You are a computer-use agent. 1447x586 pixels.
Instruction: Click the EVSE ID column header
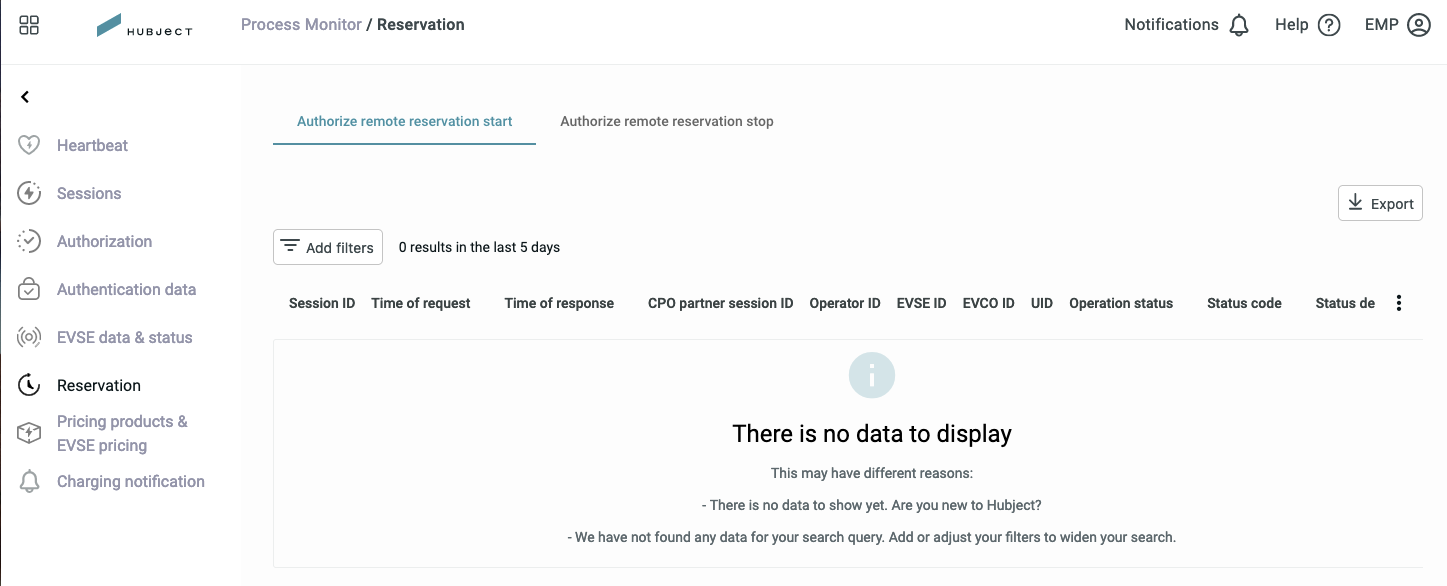click(x=921, y=303)
